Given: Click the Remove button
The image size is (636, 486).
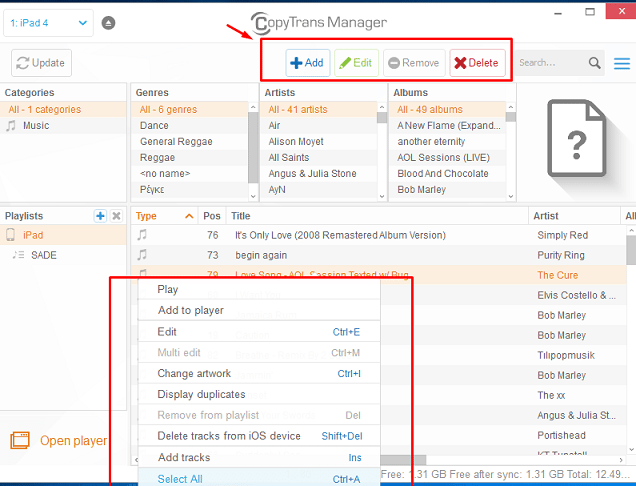Looking at the screenshot, I should 414,63.
